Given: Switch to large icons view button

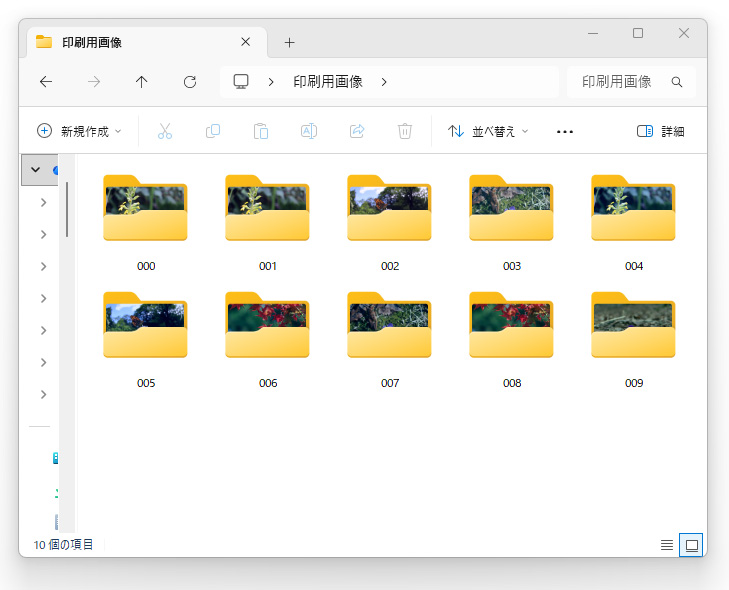Looking at the screenshot, I should tap(691, 545).
